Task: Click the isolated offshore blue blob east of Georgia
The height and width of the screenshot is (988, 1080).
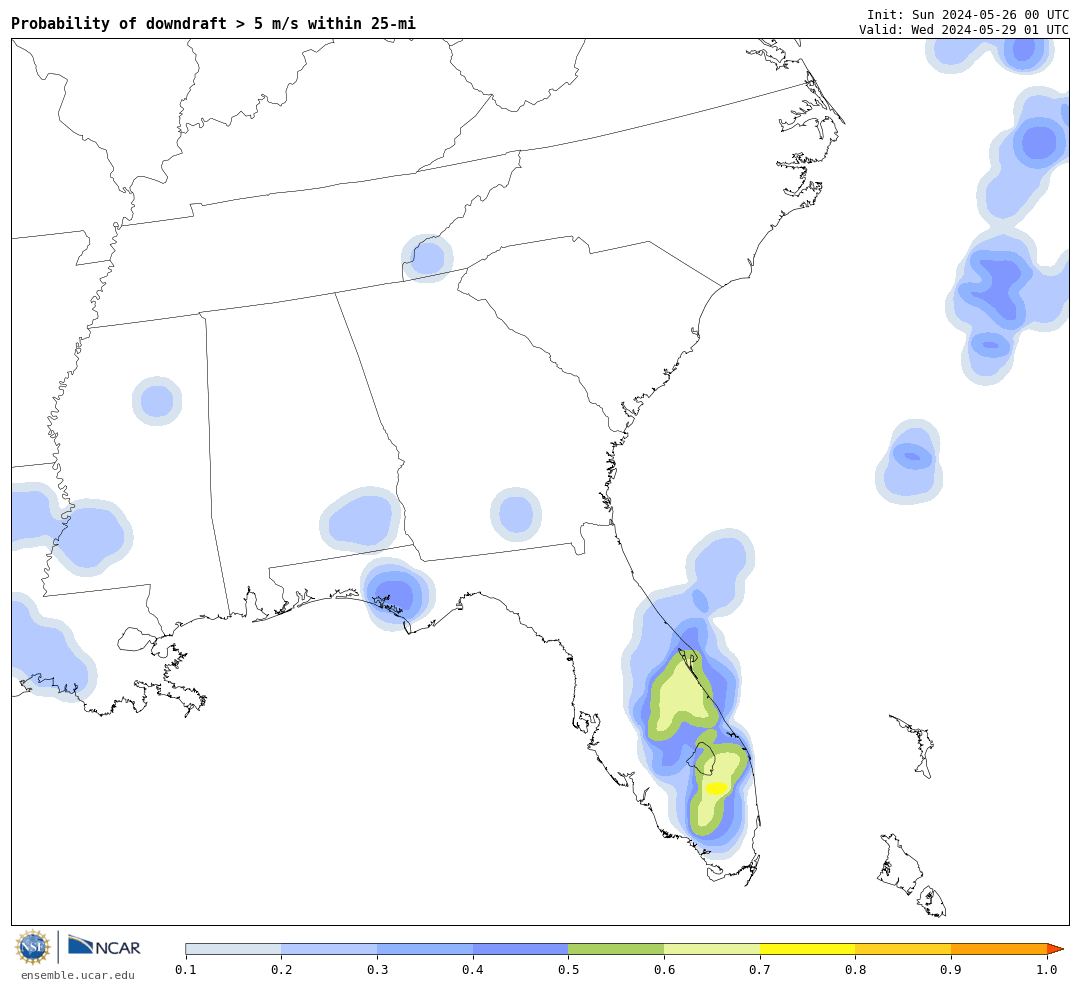Action: (910, 462)
